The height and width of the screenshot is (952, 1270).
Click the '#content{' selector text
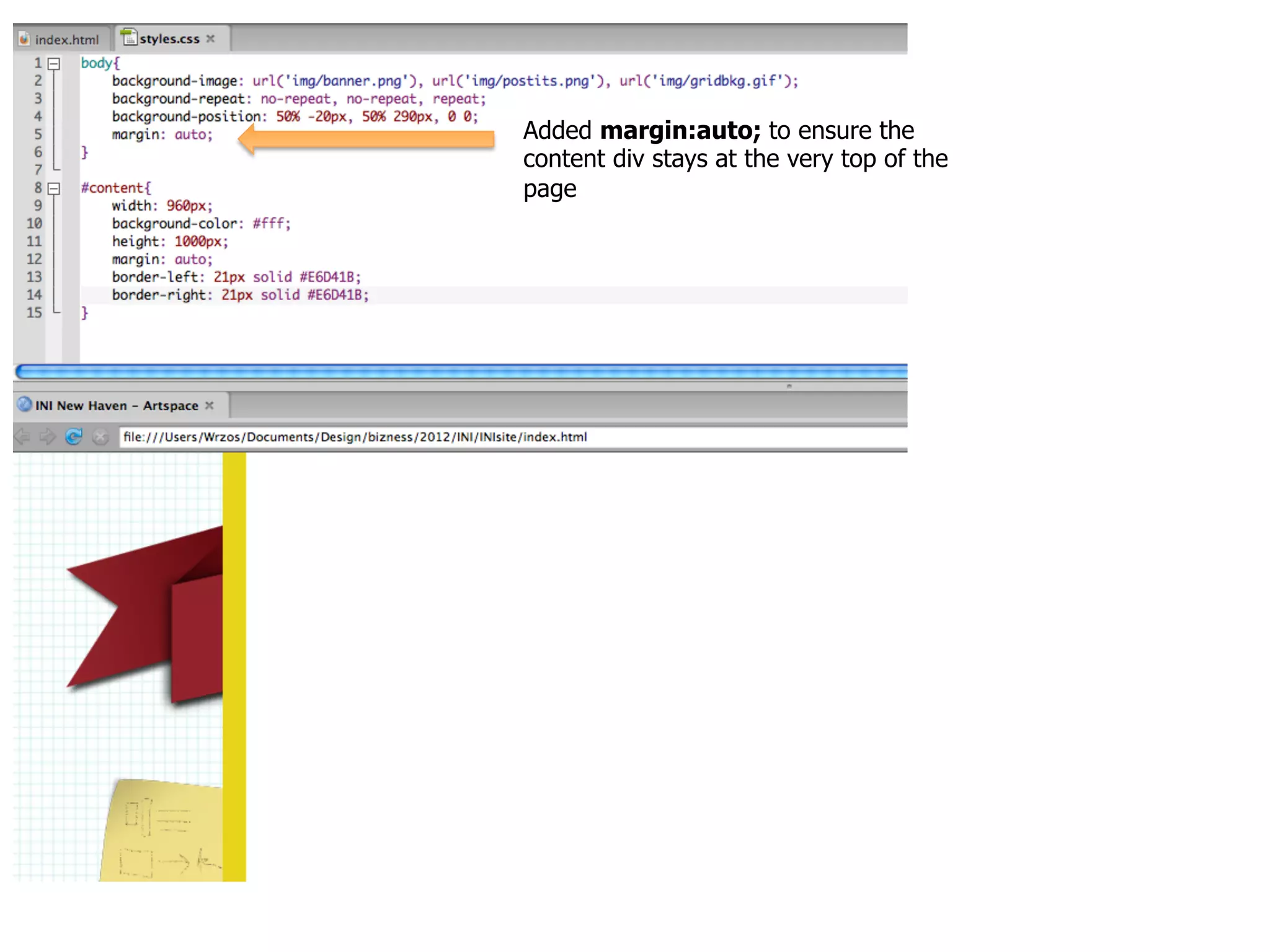pyautogui.click(x=116, y=188)
